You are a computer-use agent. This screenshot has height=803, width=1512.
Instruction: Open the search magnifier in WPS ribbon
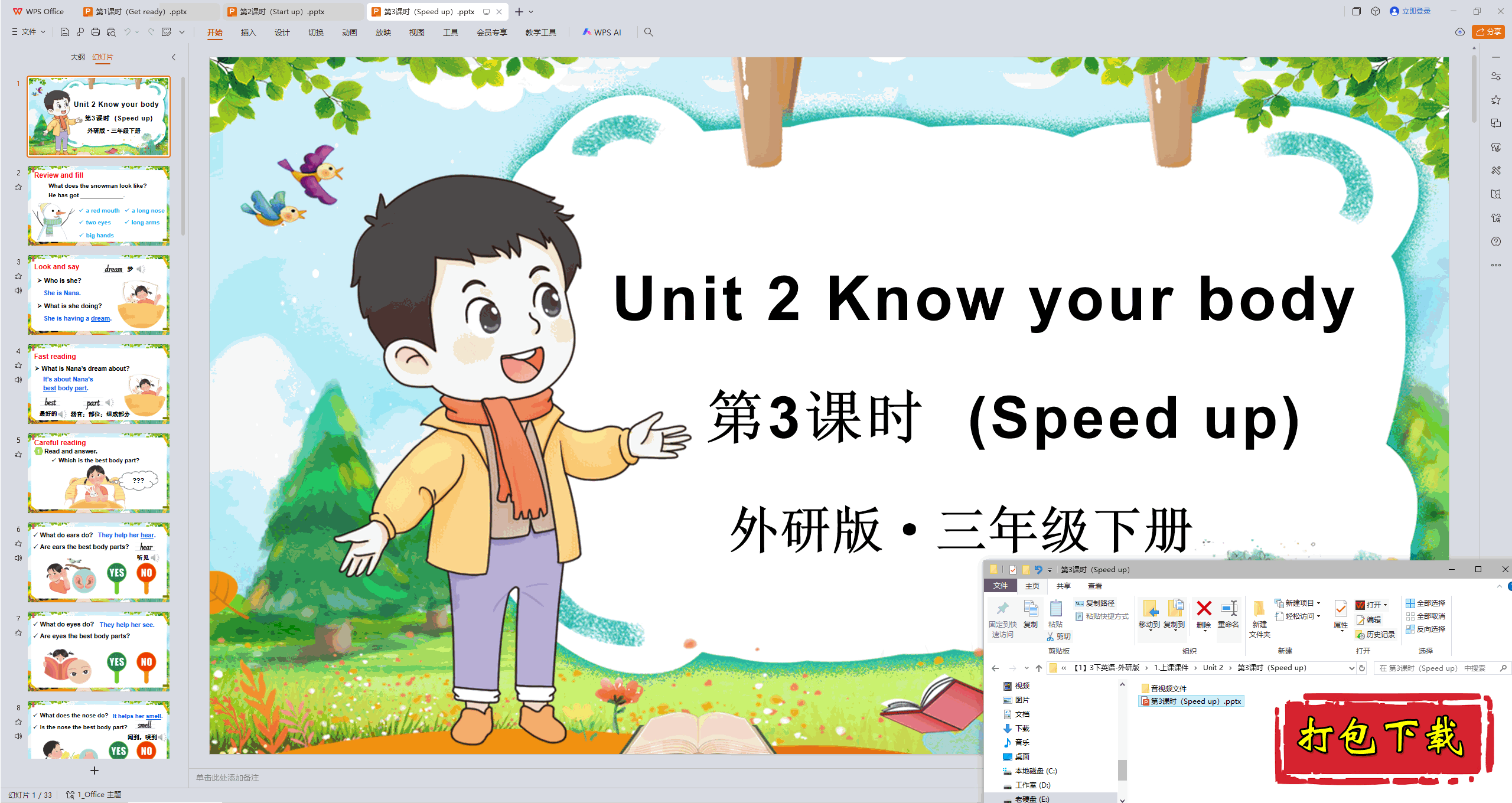(x=649, y=32)
